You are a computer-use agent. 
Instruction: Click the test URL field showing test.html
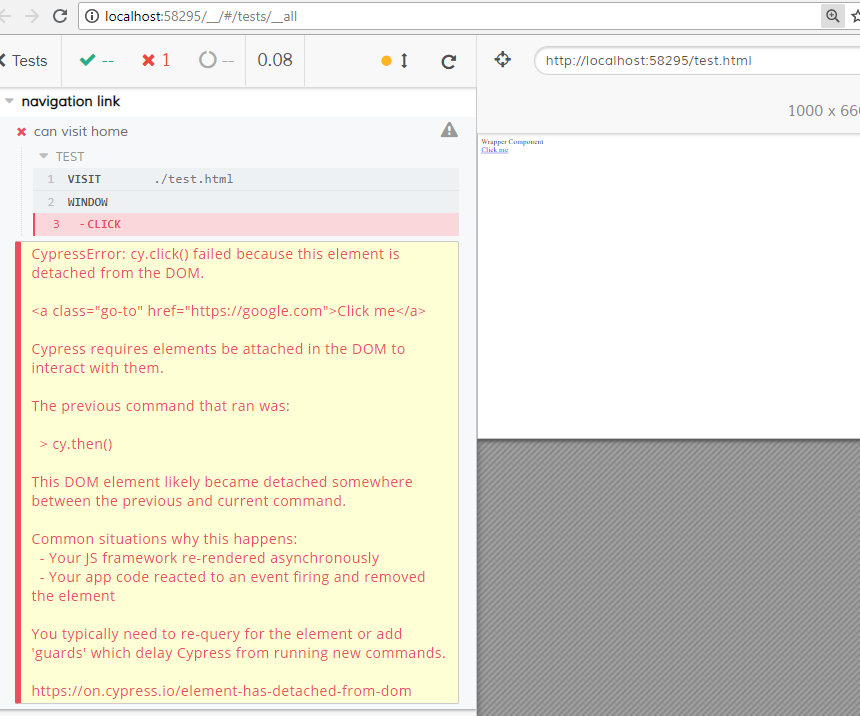(697, 60)
